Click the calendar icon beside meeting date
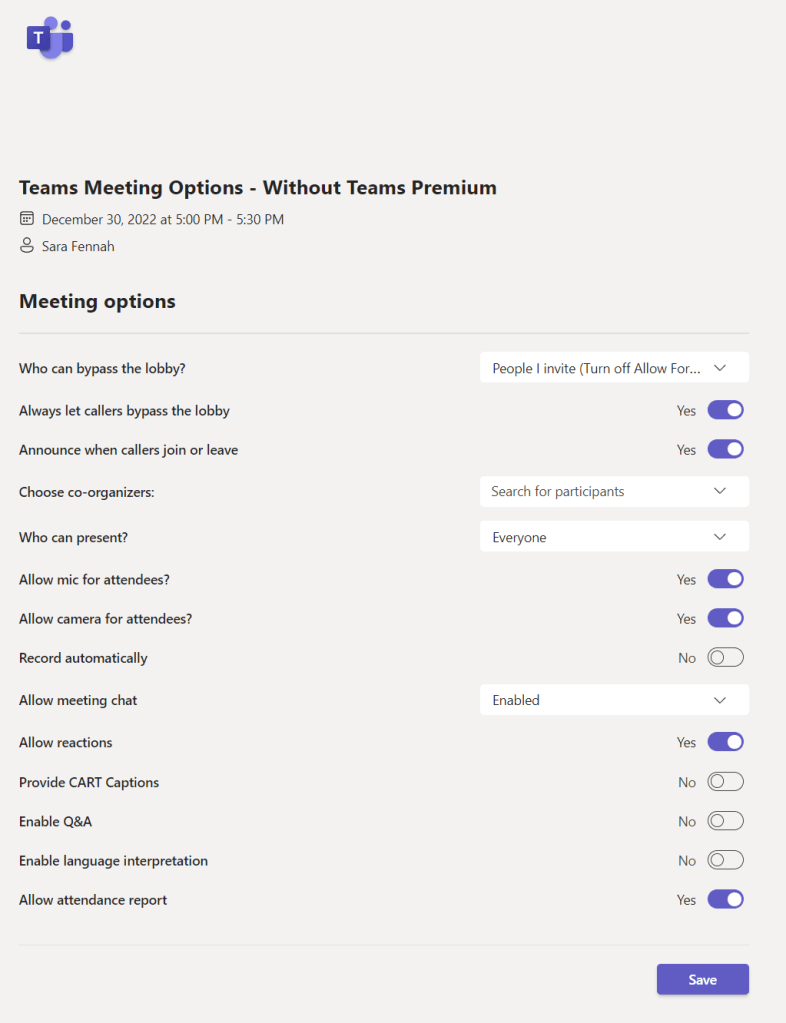The image size is (786, 1023). pyautogui.click(x=27, y=219)
